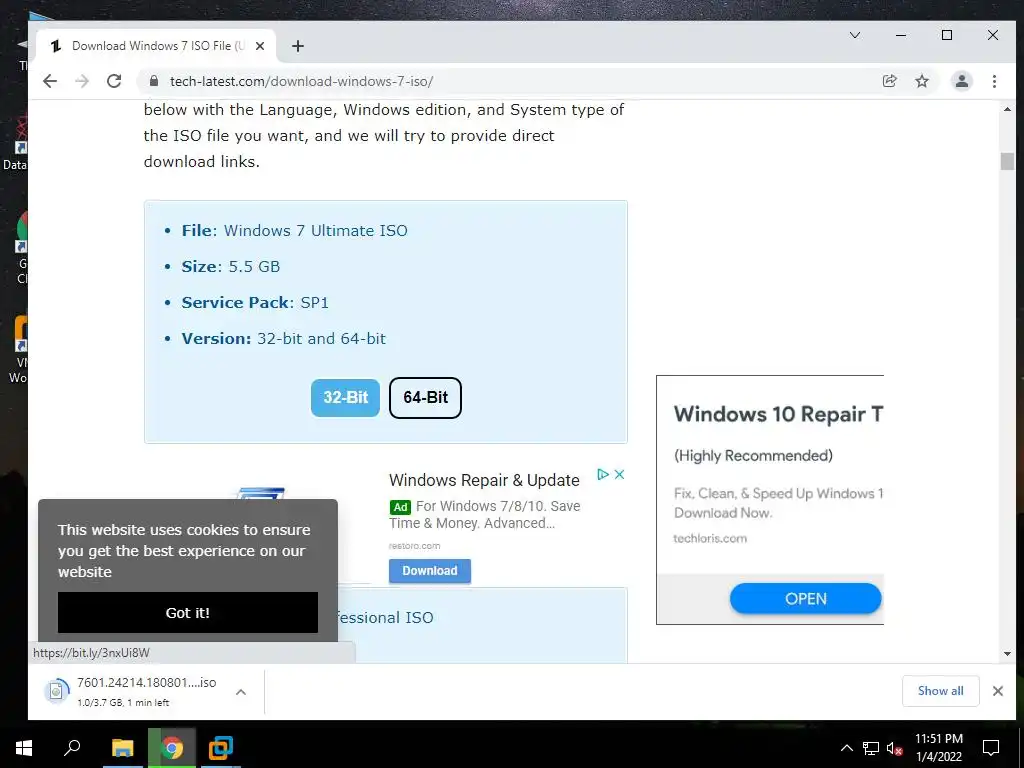Click restoro.com ad source text
The height and width of the screenshot is (768, 1024).
click(x=415, y=545)
